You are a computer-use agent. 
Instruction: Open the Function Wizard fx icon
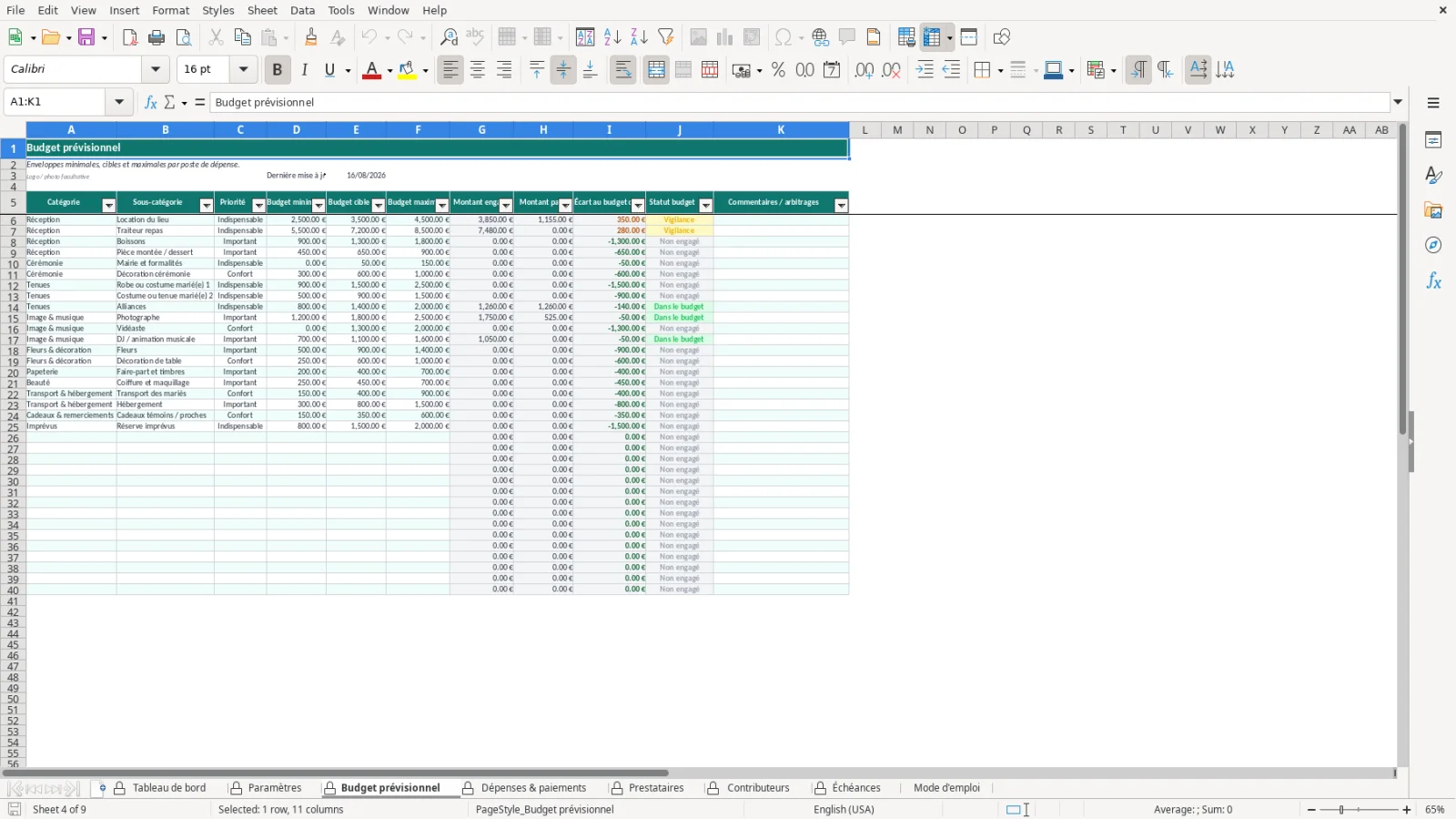pyautogui.click(x=151, y=102)
